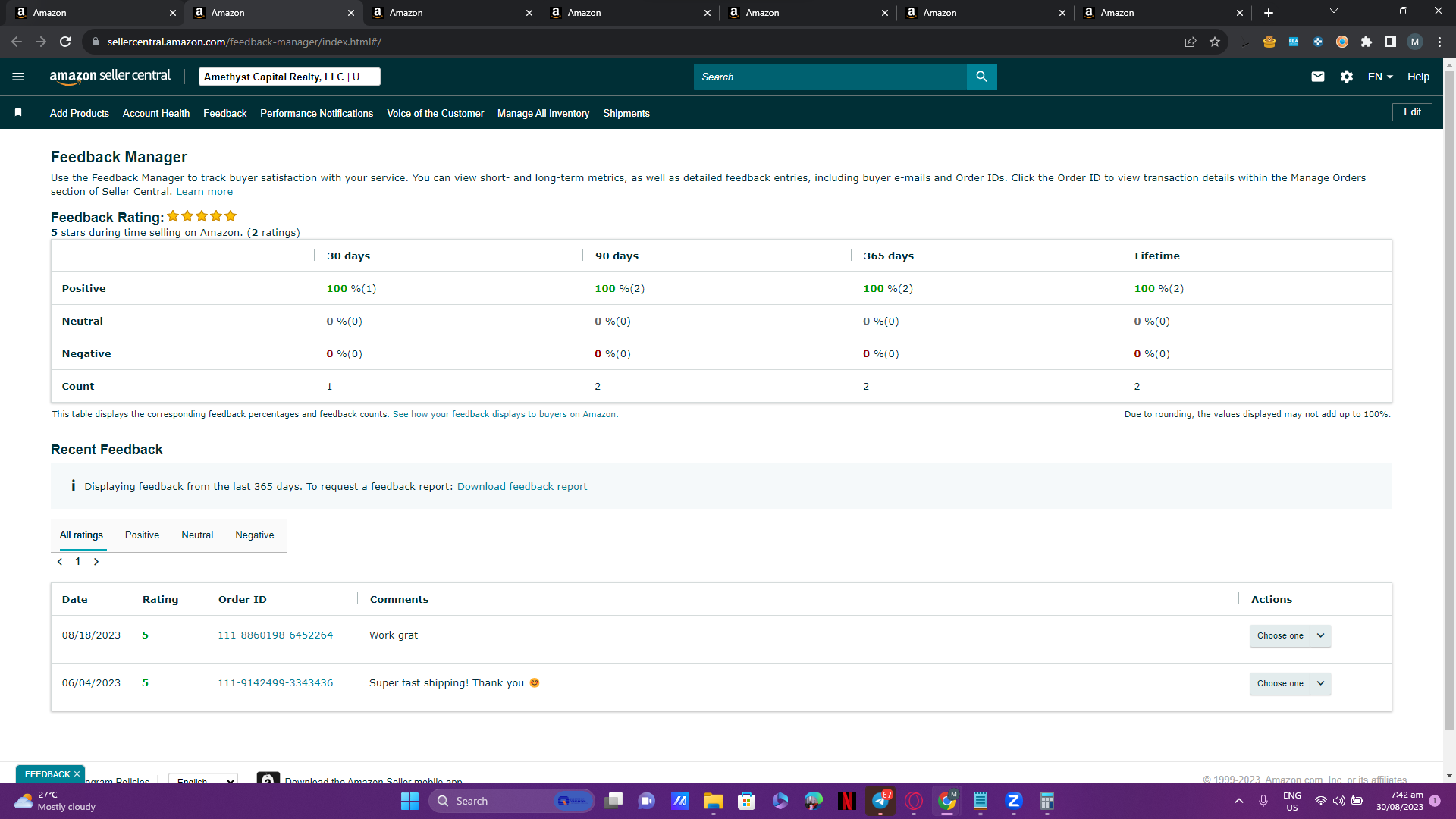This screenshot has width=1456, height=819.
Task: Reload the browser page
Action: [x=65, y=42]
